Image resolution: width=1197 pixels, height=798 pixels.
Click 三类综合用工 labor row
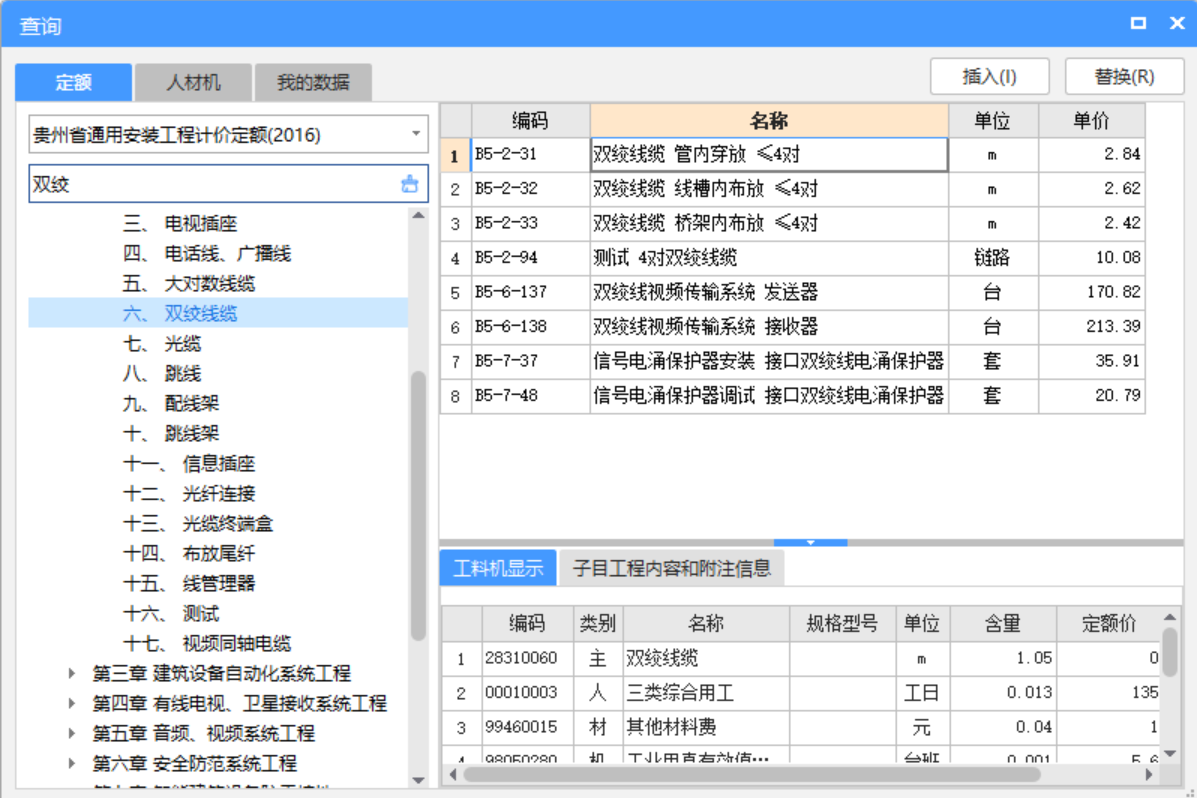801,693
